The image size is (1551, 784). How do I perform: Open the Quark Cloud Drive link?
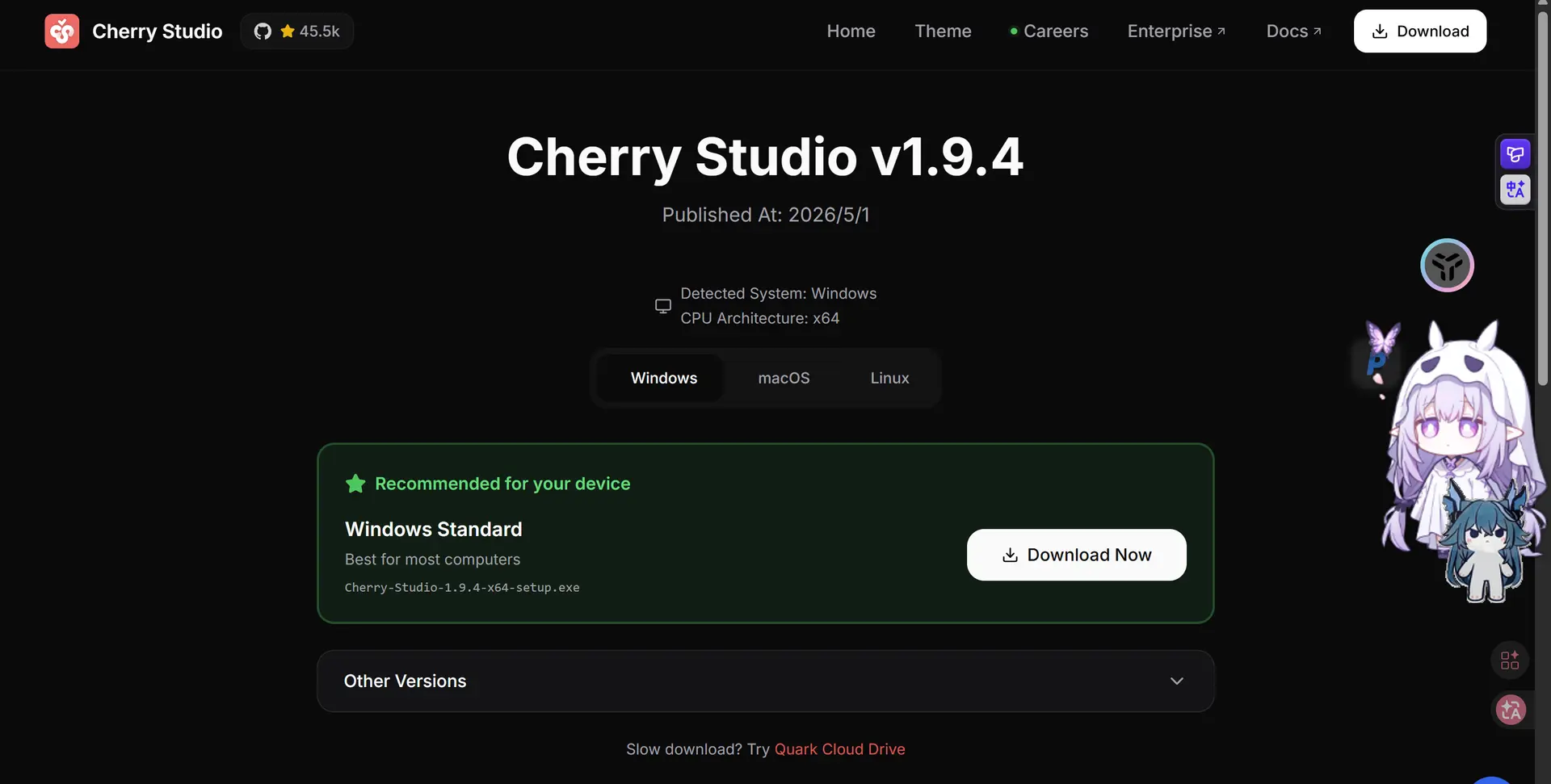[840, 749]
